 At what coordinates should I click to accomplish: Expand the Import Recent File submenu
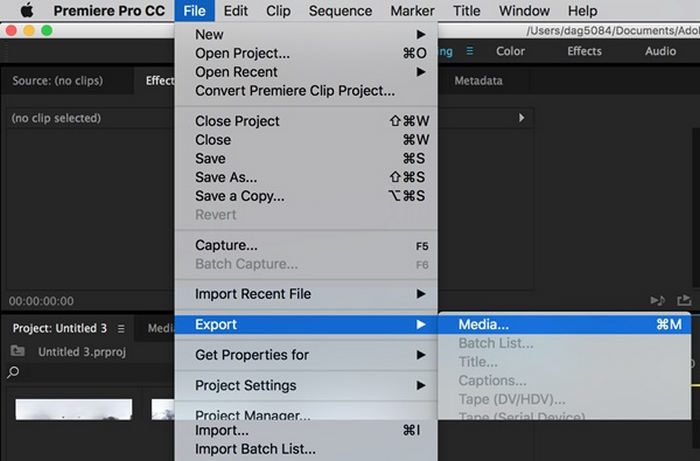pyautogui.click(x=306, y=294)
